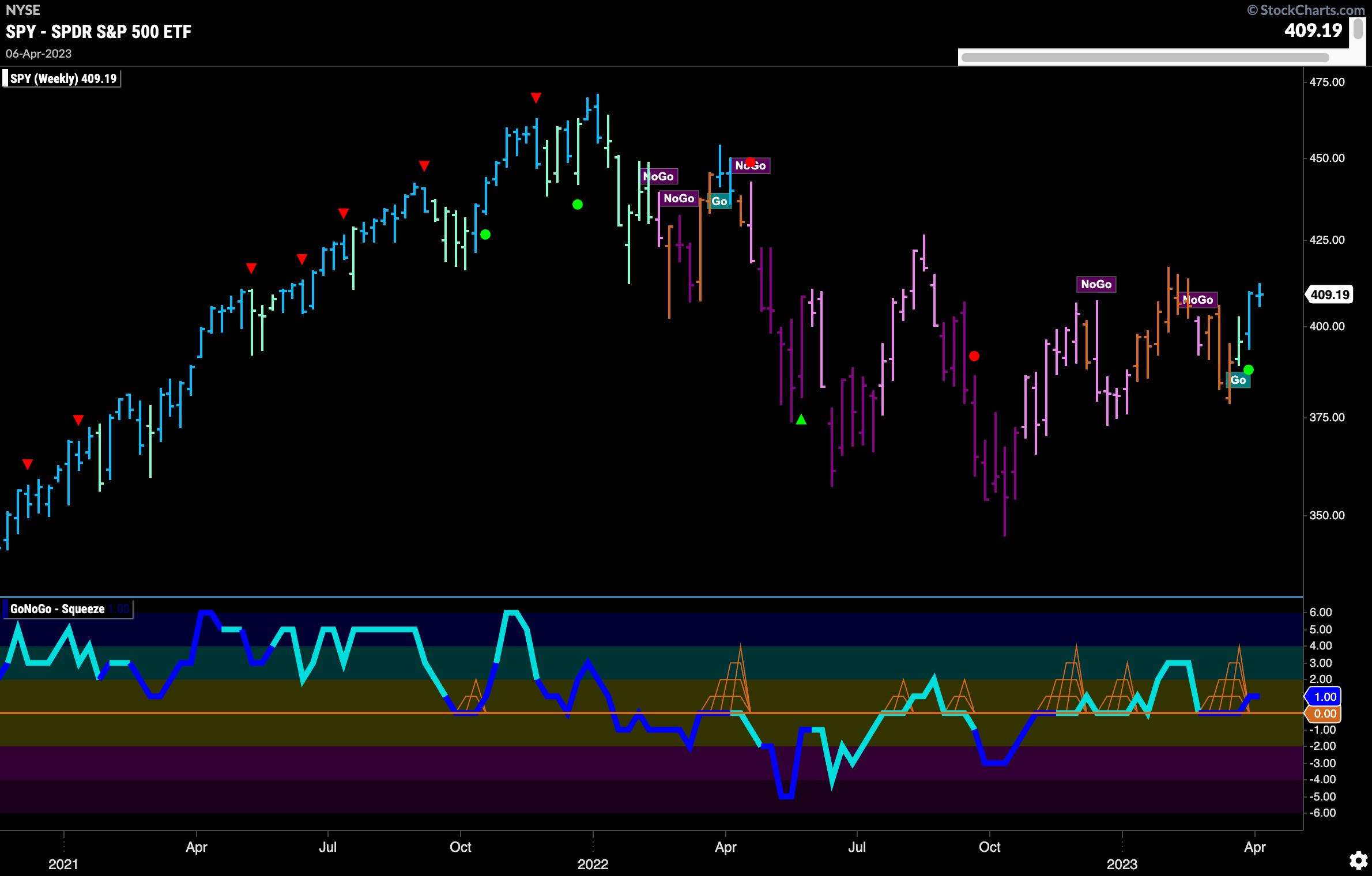Click the green circle marker beside the latest Go label
1372x876 pixels.
[1249, 369]
